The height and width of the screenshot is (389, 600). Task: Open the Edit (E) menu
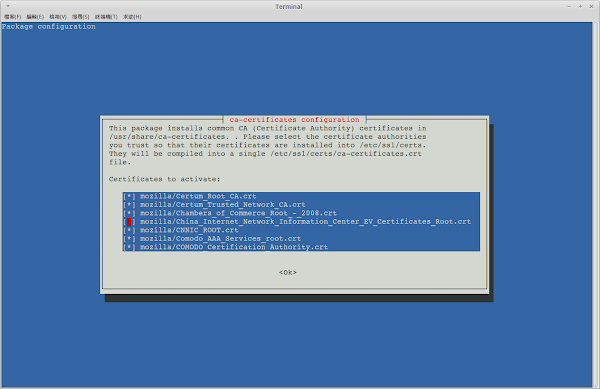click(35, 17)
